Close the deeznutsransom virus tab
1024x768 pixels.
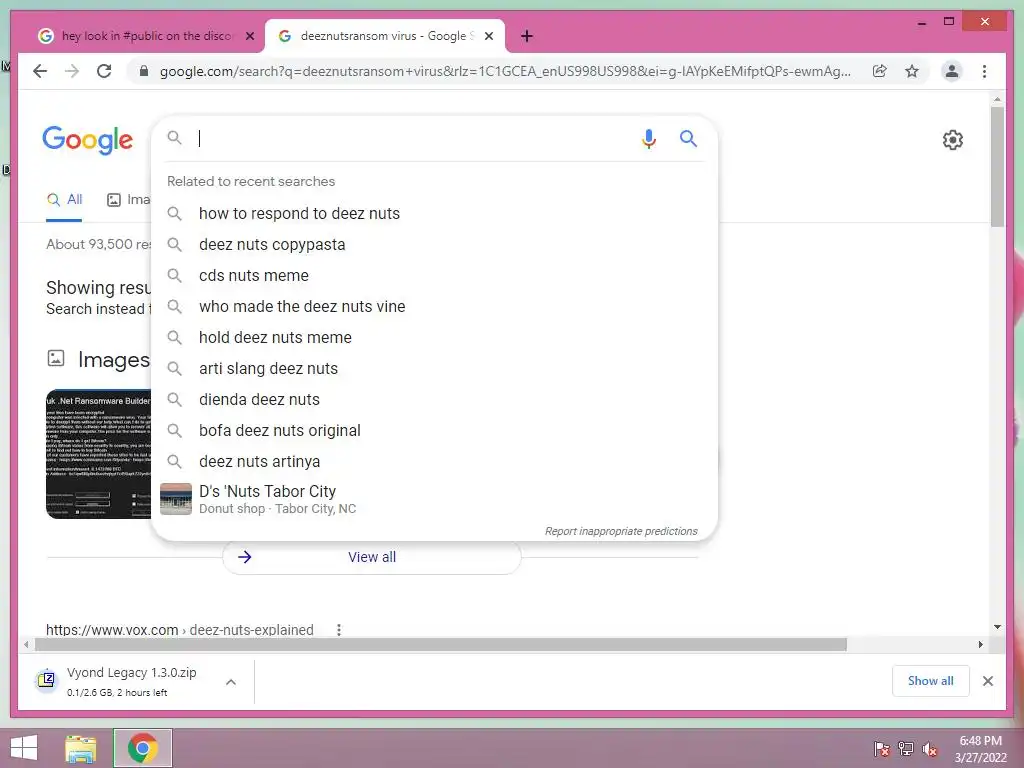coord(489,37)
